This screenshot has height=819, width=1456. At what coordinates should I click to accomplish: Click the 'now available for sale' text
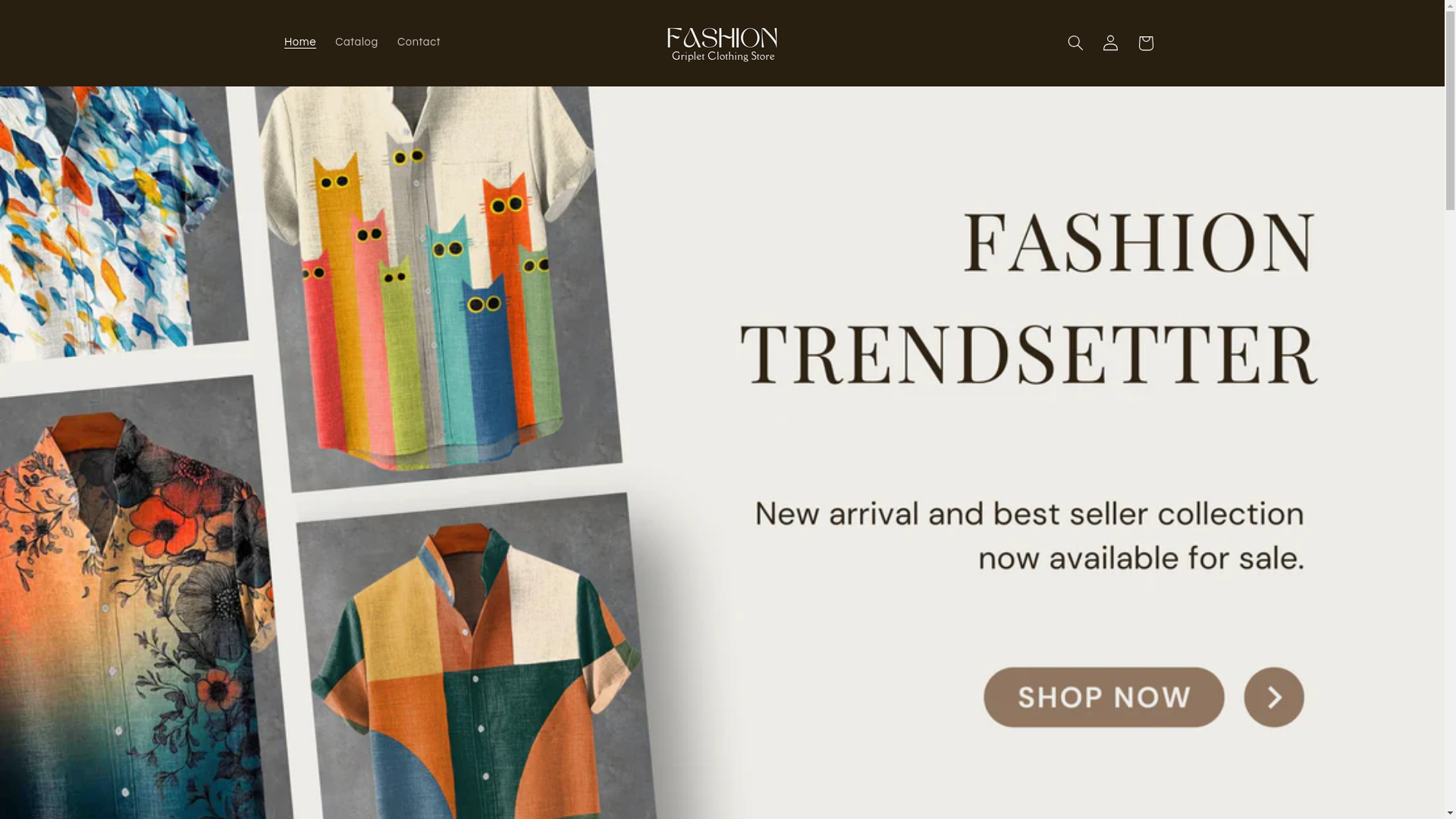tap(1141, 559)
